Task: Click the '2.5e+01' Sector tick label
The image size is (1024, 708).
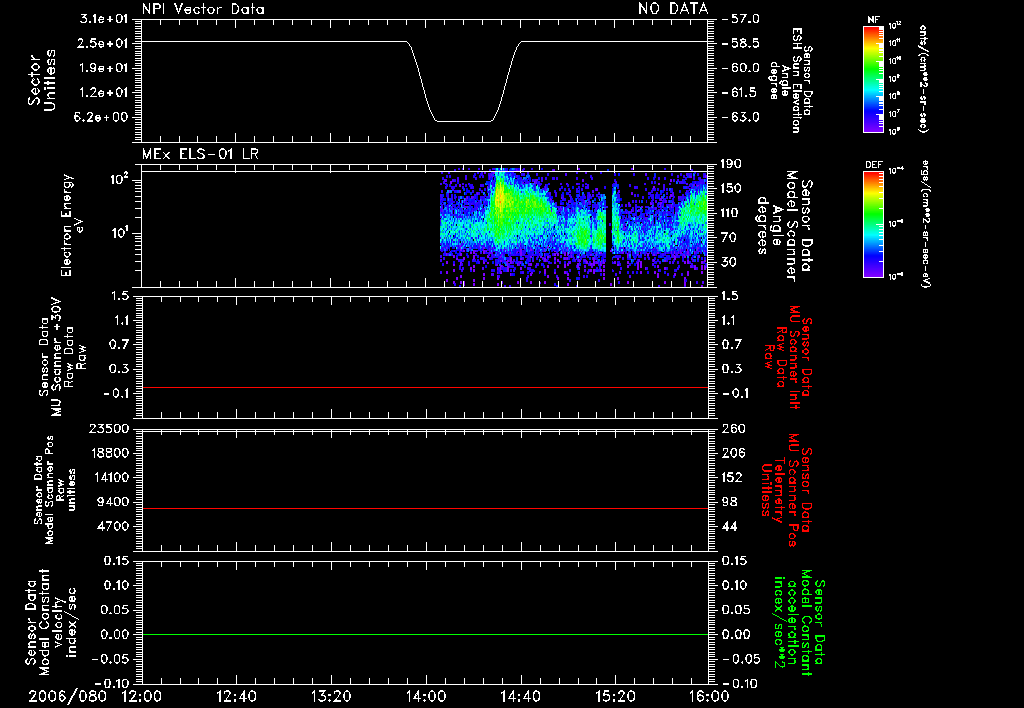Action: [104, 43]
